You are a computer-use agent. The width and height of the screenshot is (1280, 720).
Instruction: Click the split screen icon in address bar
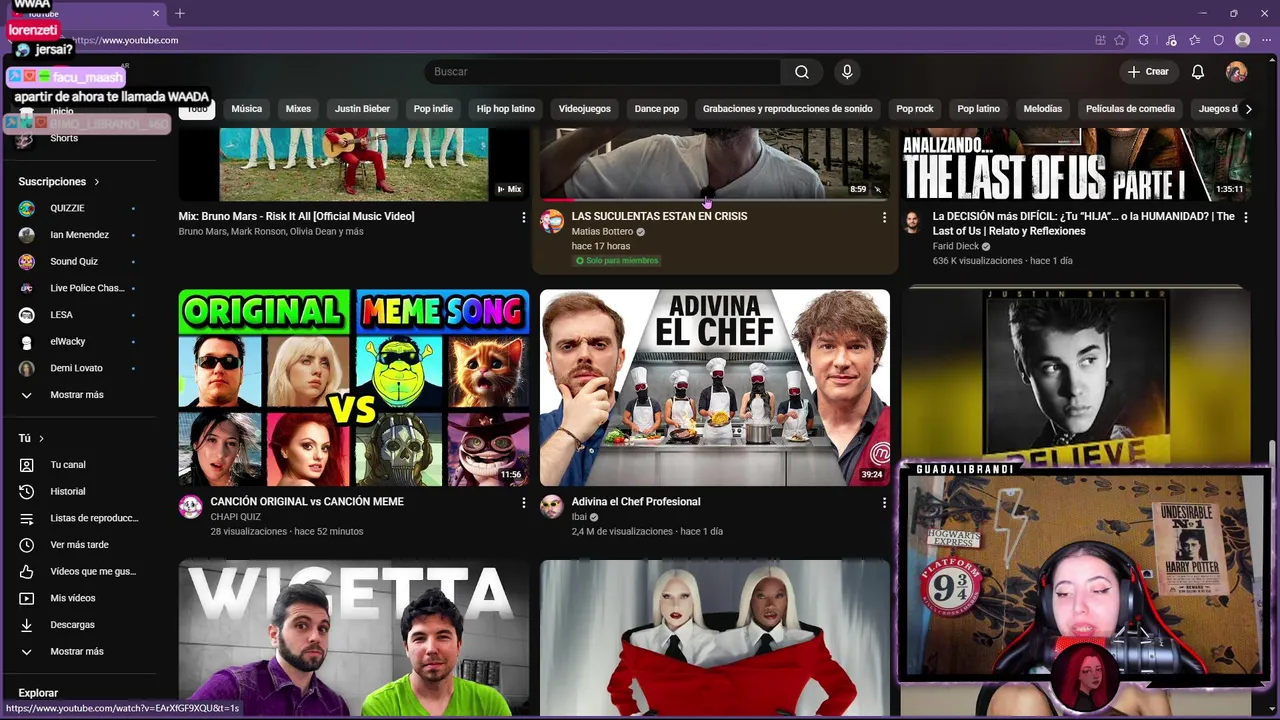click(x=1100, y=40)
